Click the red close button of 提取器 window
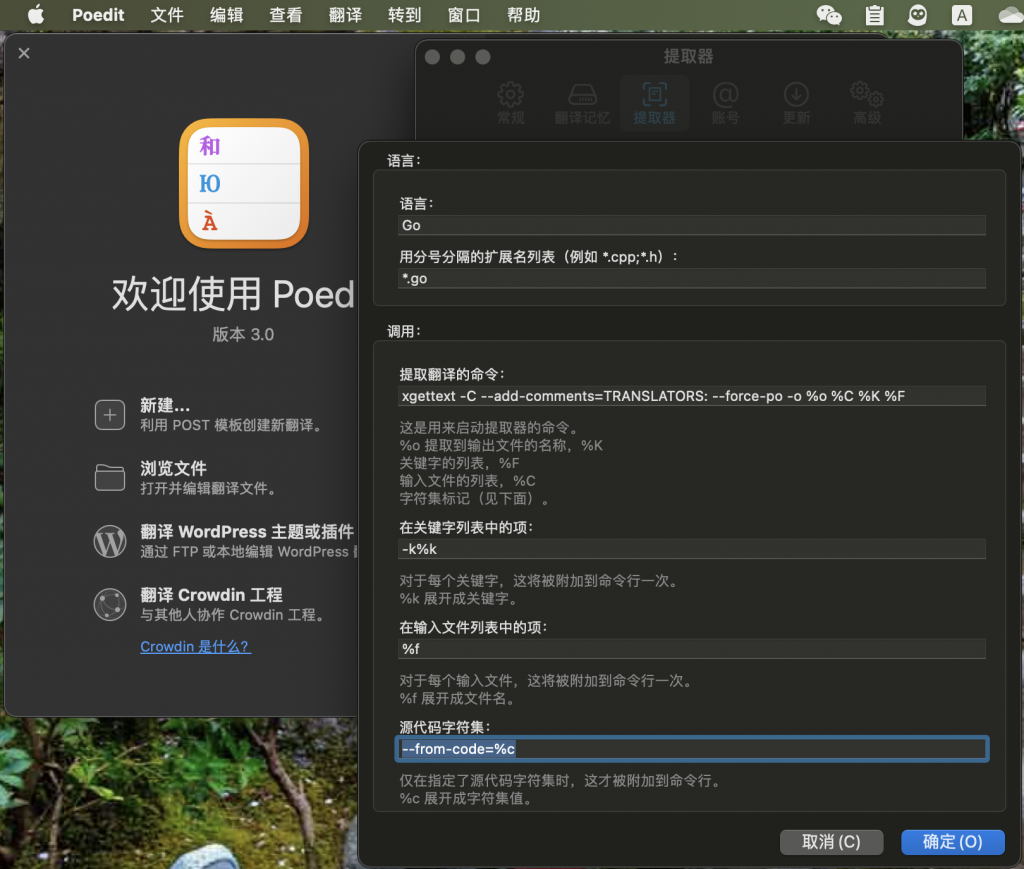This screenshot has width=1024, height=869. coord(432,57)
